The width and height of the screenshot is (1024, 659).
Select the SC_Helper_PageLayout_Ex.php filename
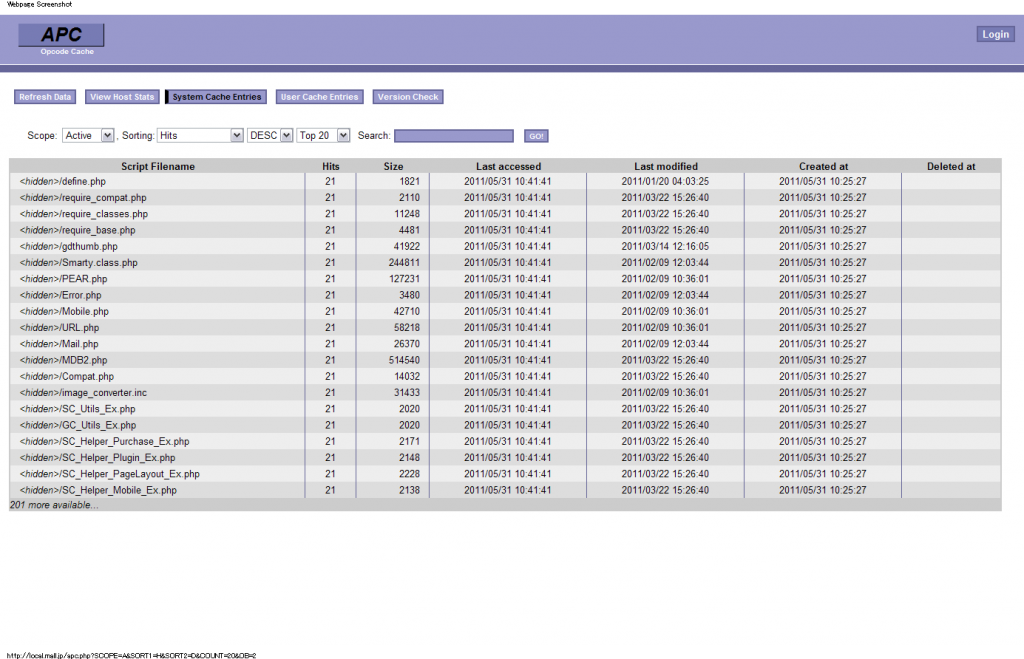coord(110,474)
